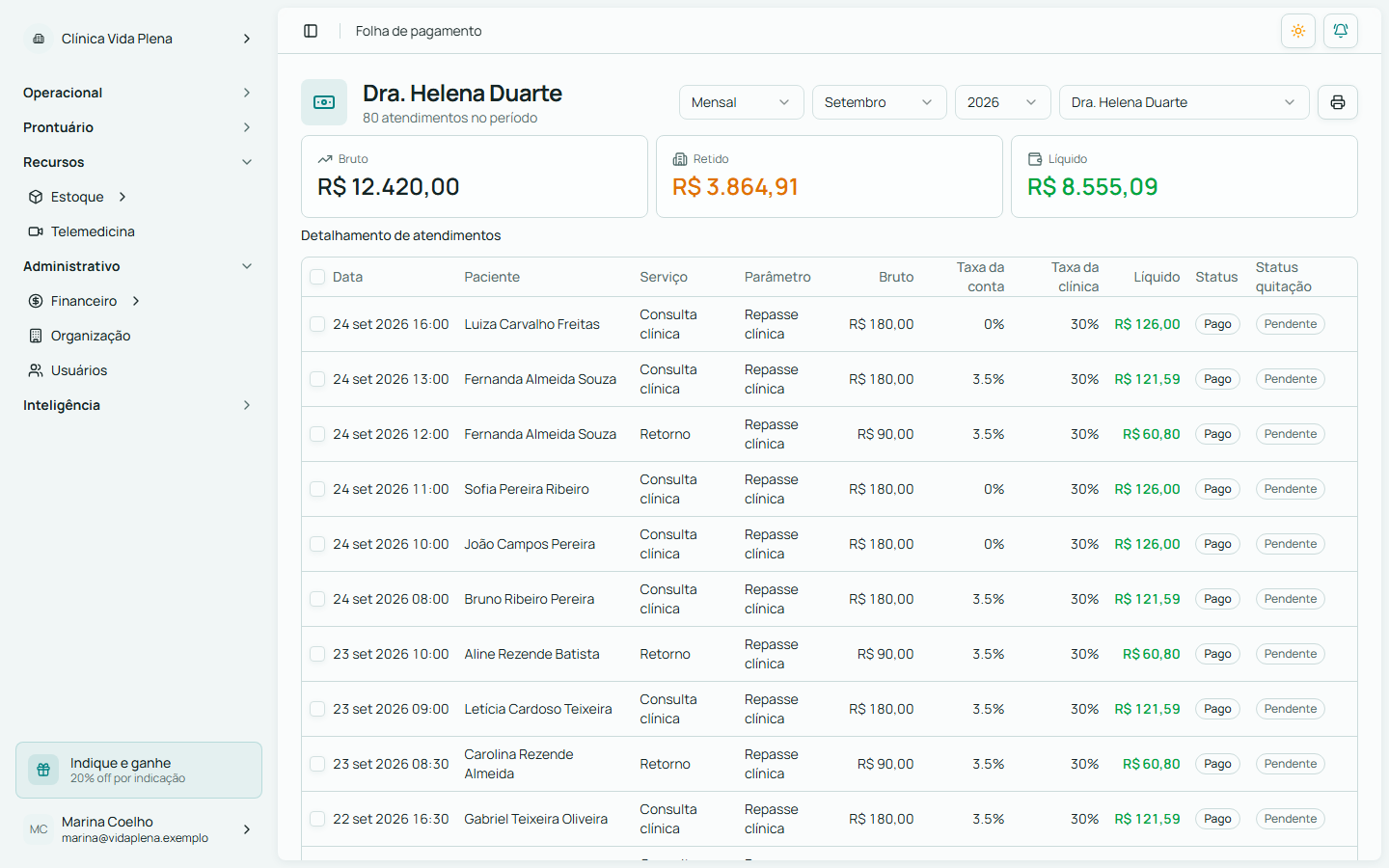Select the Sofia Pereira Ribeiro row checkbox
The image size is (1389, 868).
click(x=317, y=489)
